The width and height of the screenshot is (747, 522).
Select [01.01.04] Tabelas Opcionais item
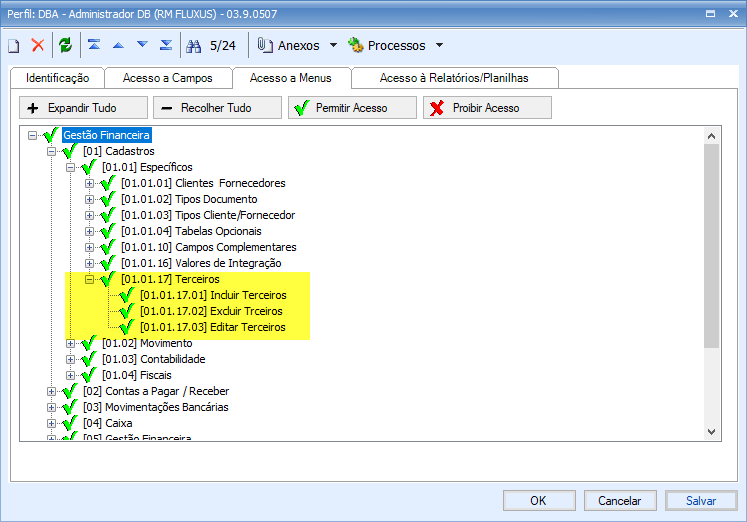click(191, 231)
